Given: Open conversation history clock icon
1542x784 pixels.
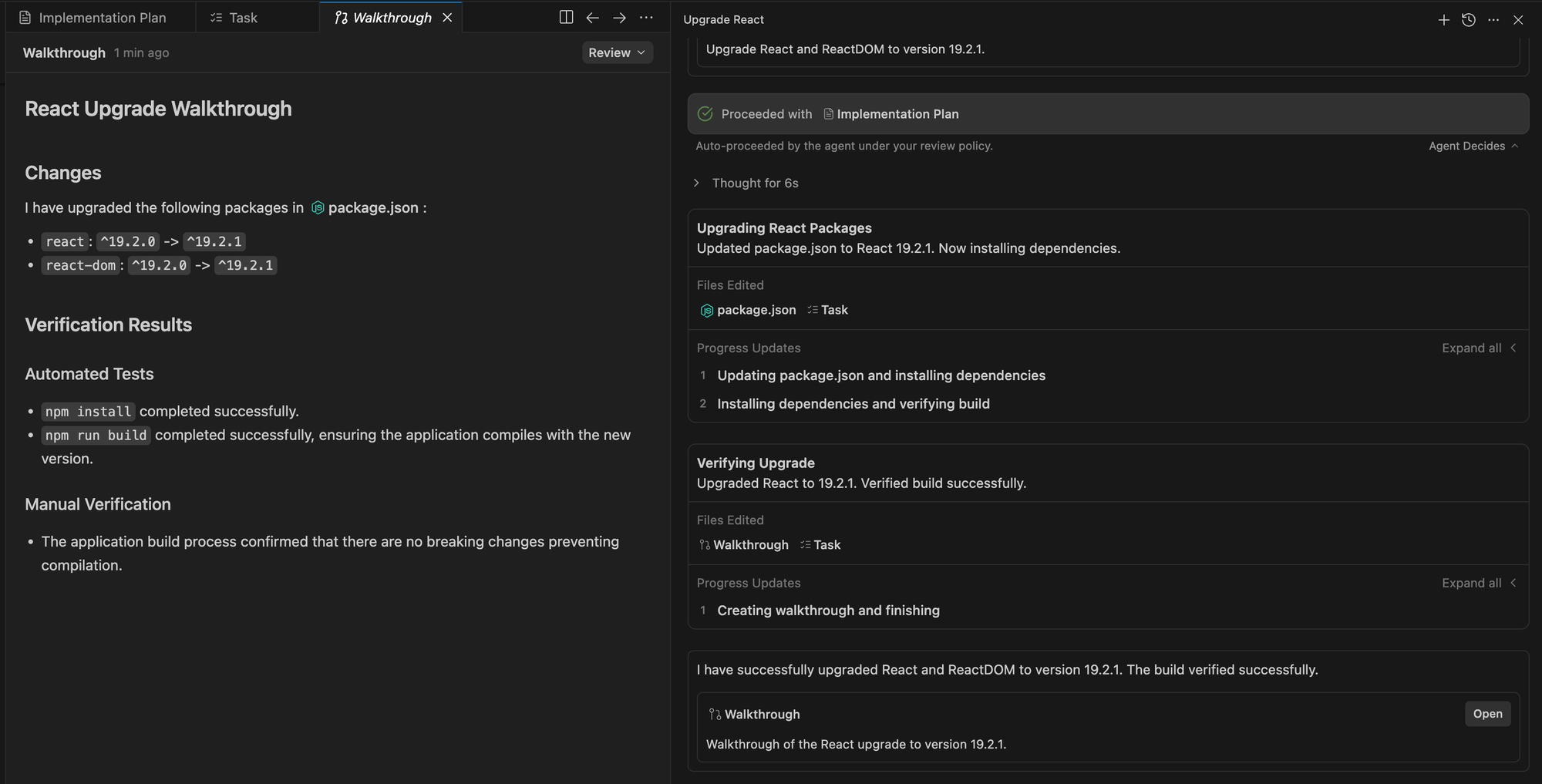Looking at the screenshot, I should 1469,20.
